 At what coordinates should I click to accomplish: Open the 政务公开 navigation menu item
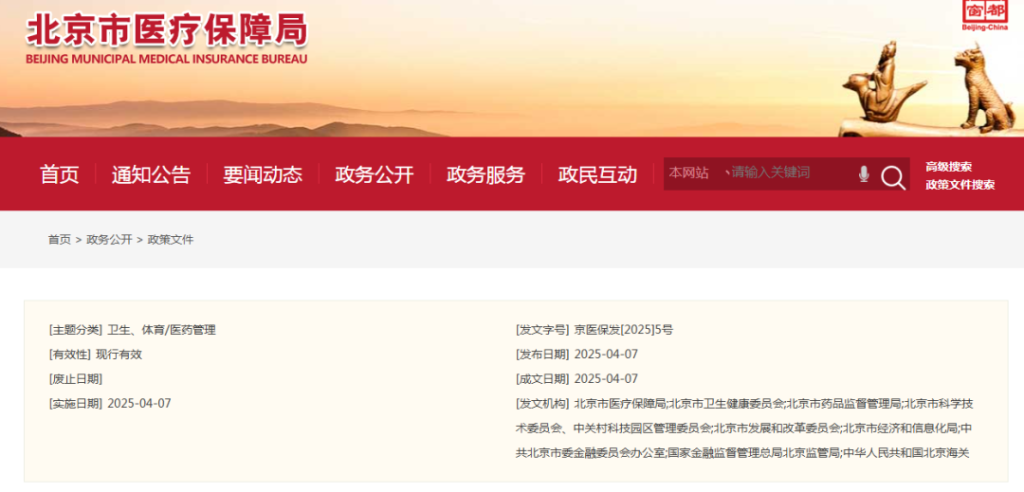click(x=374, y=175)
